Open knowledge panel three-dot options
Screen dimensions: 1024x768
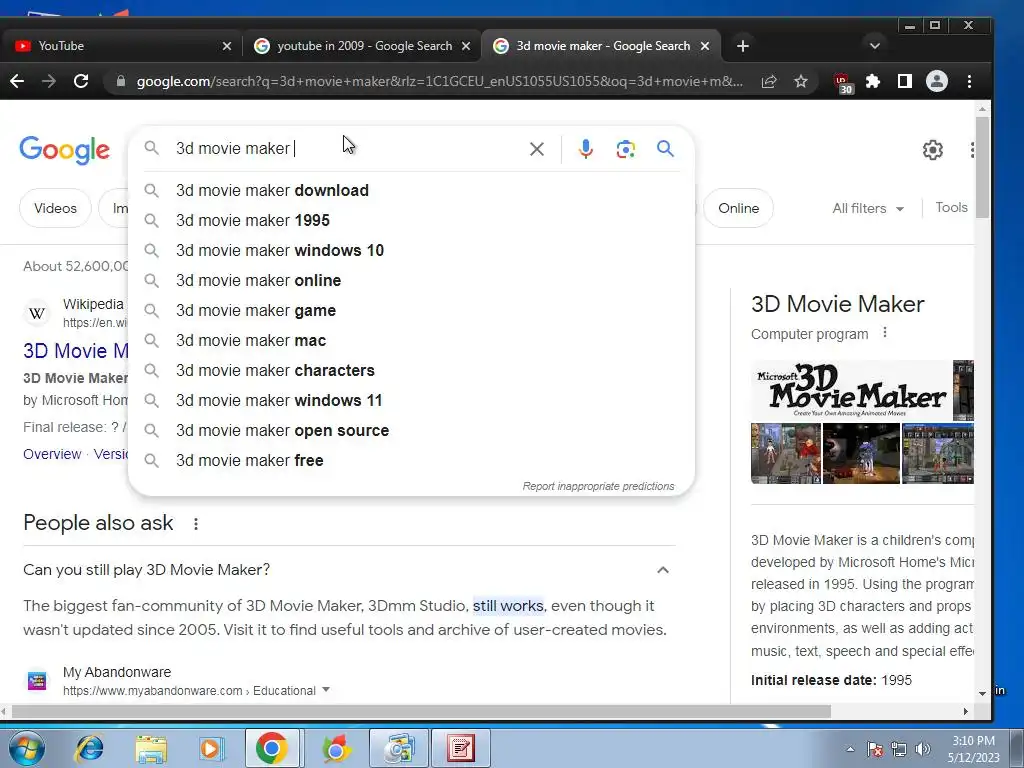(885, 332)
